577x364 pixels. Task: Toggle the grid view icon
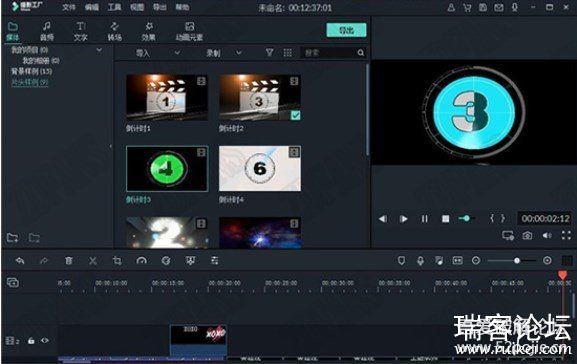point(288,53)
